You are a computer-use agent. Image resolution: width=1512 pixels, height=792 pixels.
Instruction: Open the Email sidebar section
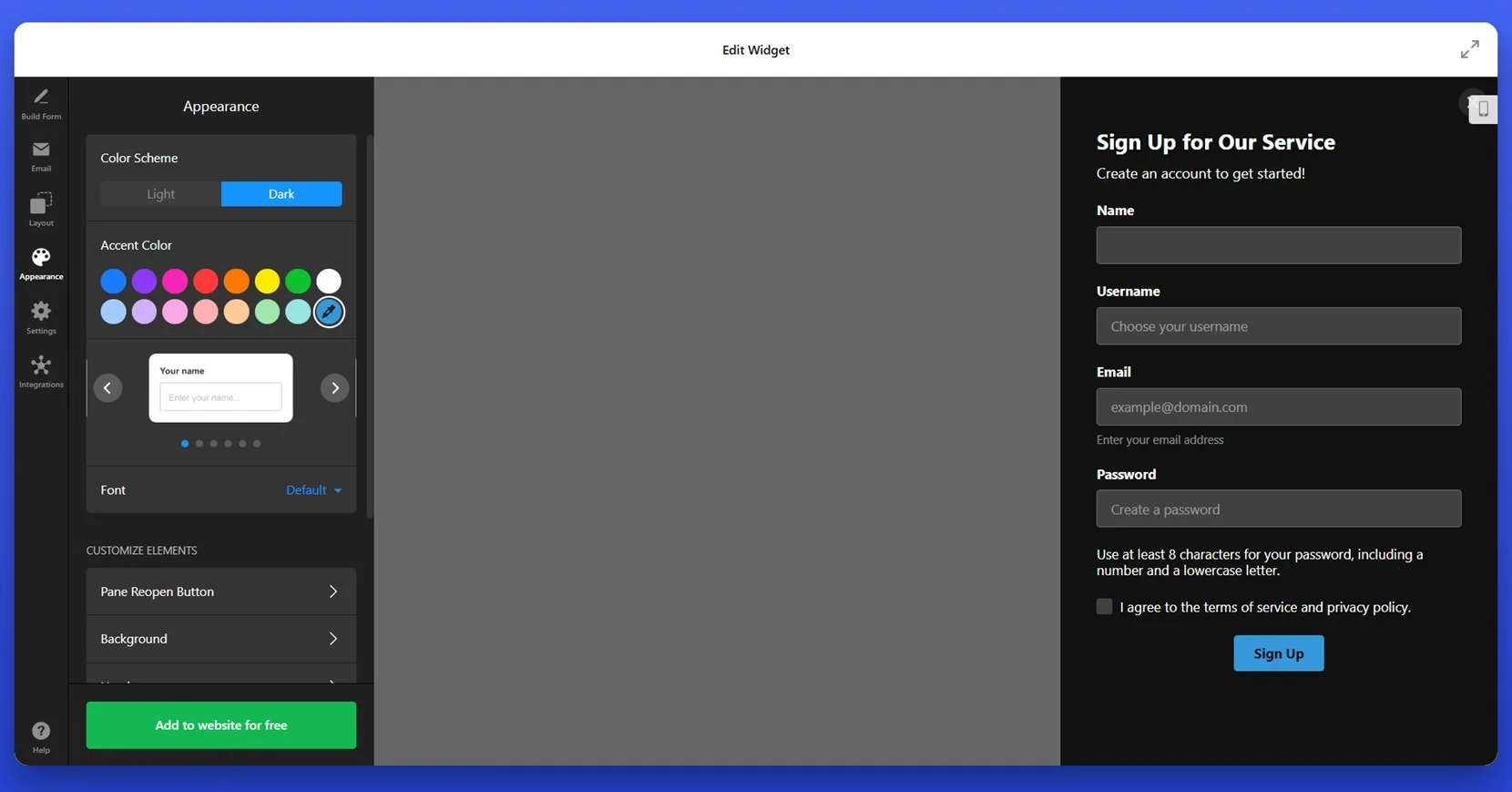[x=41, y=157]
